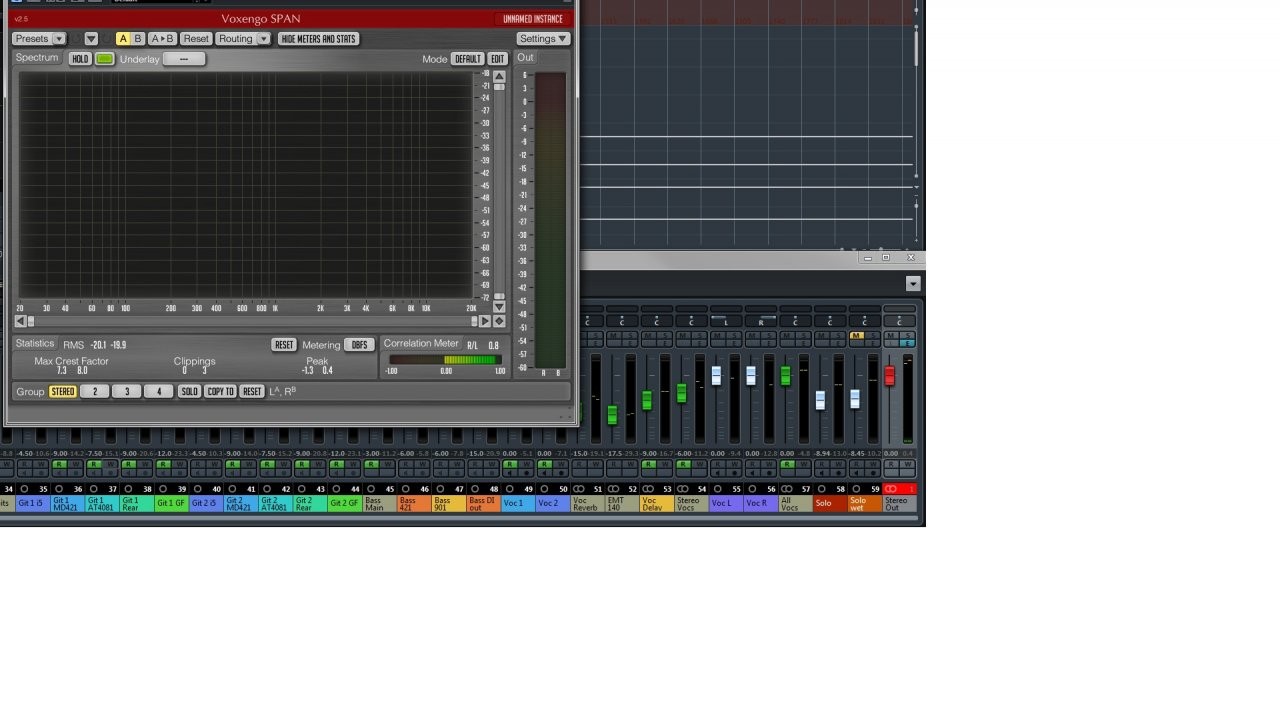Screen dimensions: 1280x721
Task: Toggle Read automation on All Vocs channel
Action: (787, 465)
